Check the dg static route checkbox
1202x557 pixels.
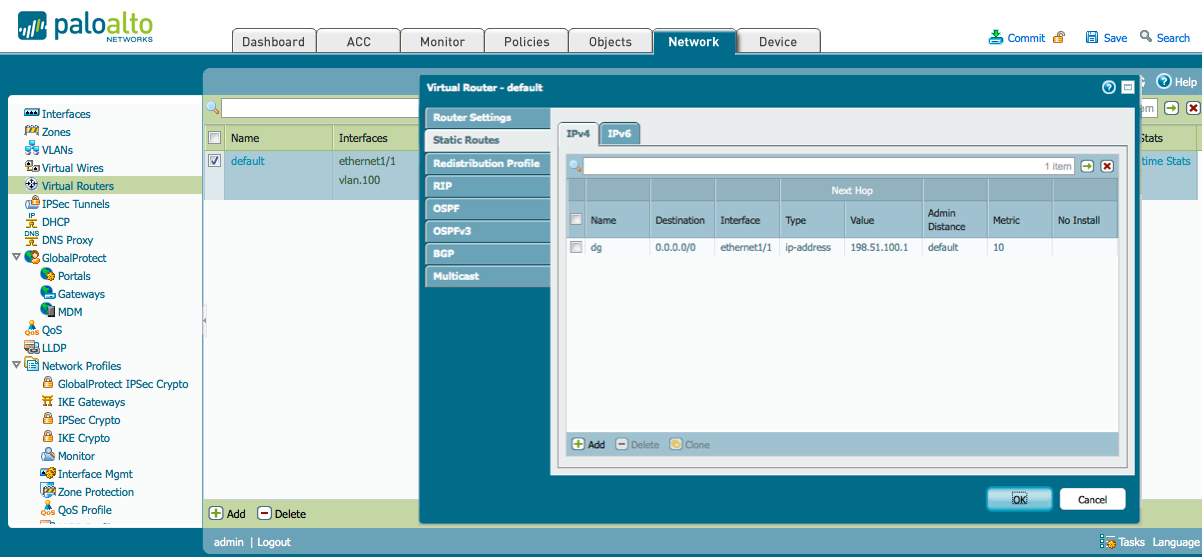[x=576, y=247]
